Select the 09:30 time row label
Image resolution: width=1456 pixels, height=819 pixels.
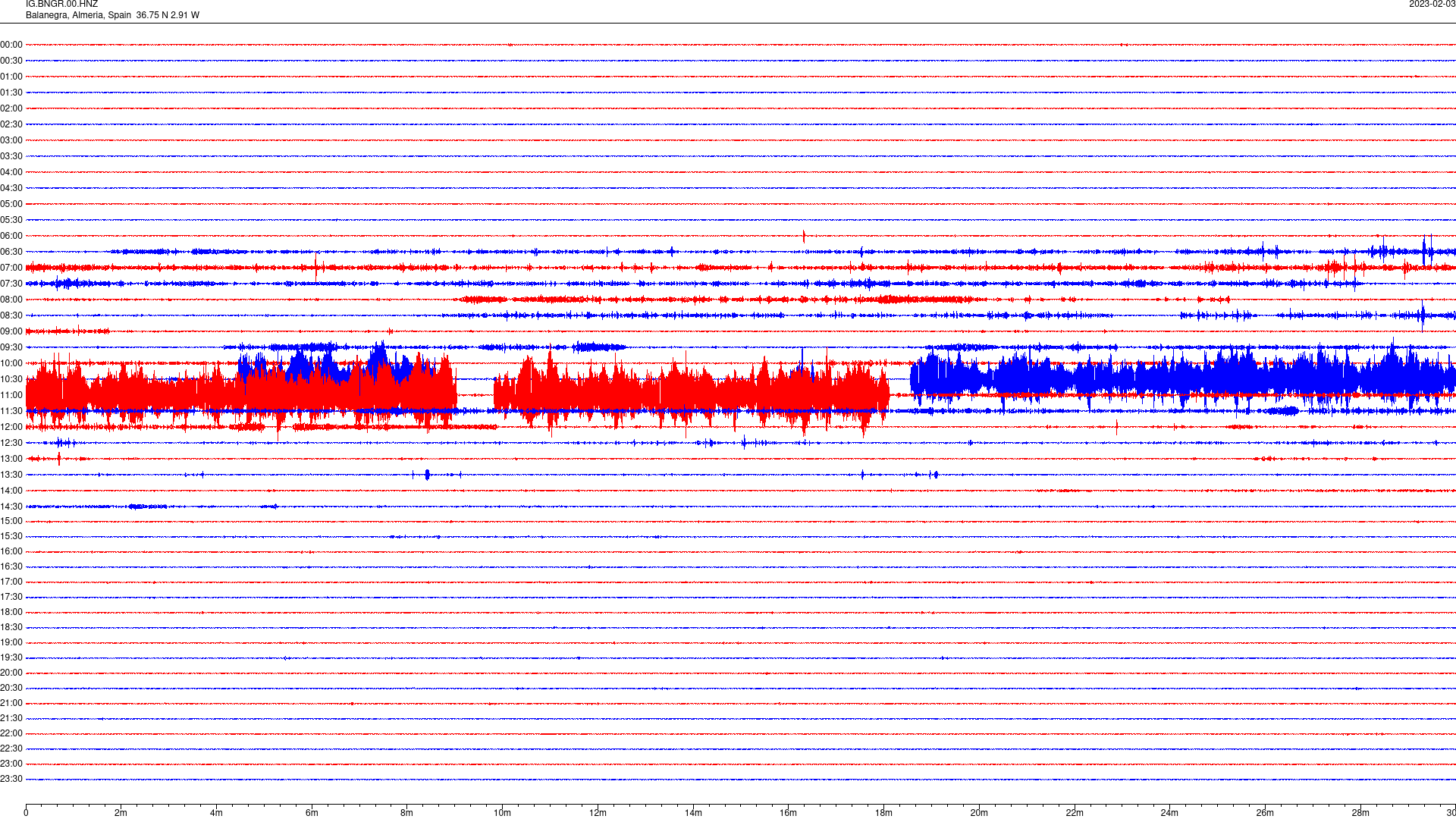[11, 347]
